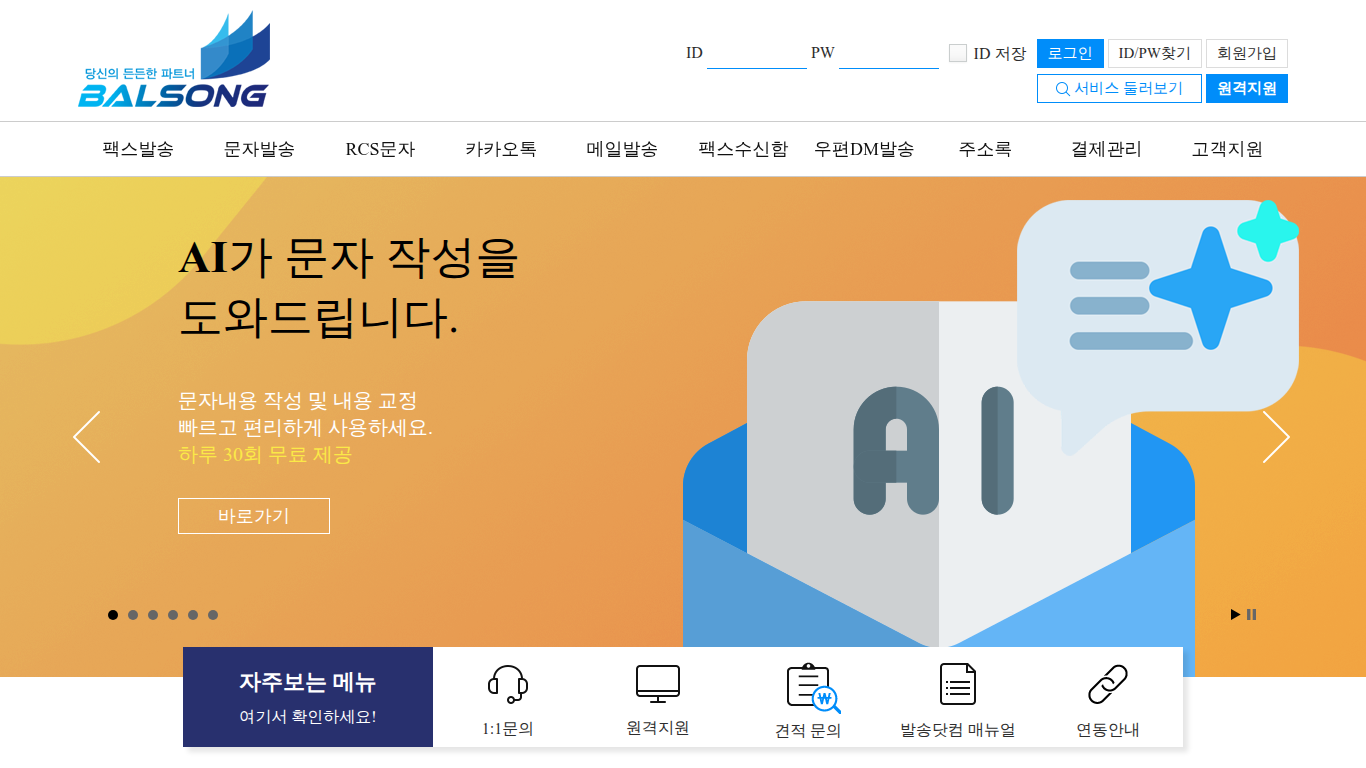Open the RCS문자 menu
The image size is (1366, 768).
pyautogui.click(x=380, y=149)
